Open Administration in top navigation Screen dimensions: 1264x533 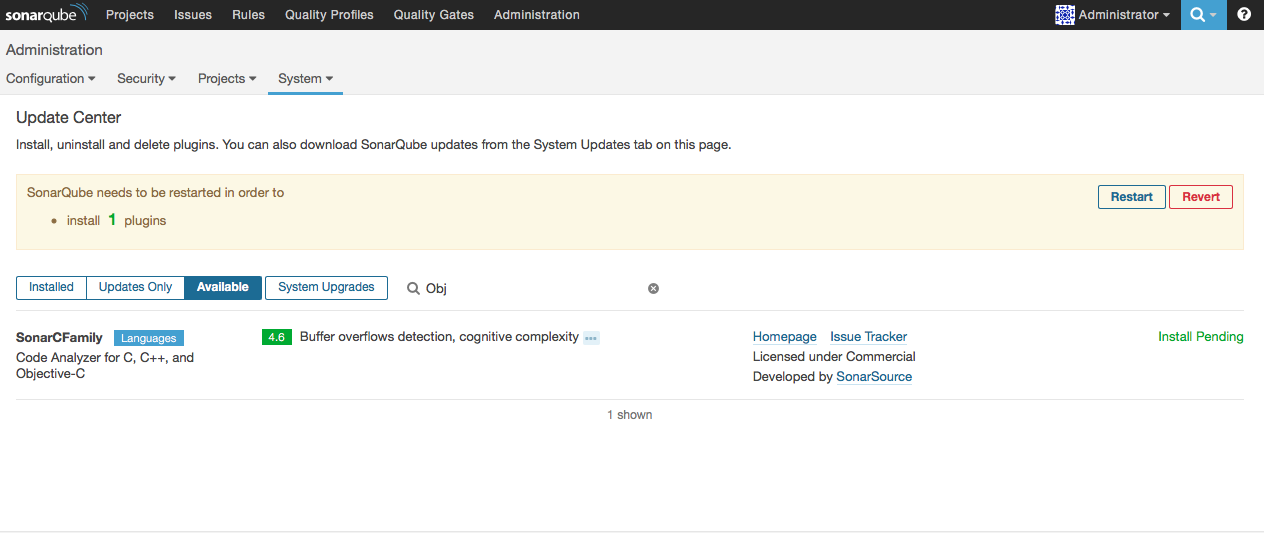tap(537, 15)
